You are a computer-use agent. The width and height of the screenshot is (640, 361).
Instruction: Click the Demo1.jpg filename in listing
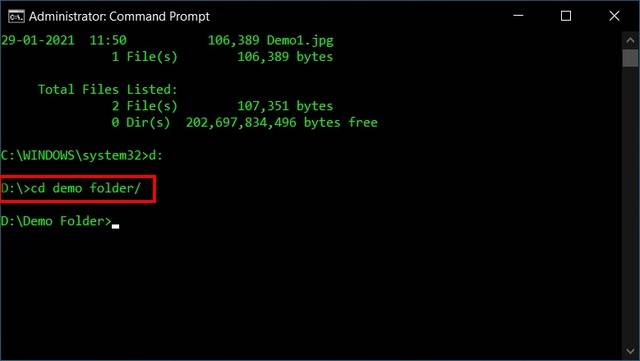click(300, 40)
